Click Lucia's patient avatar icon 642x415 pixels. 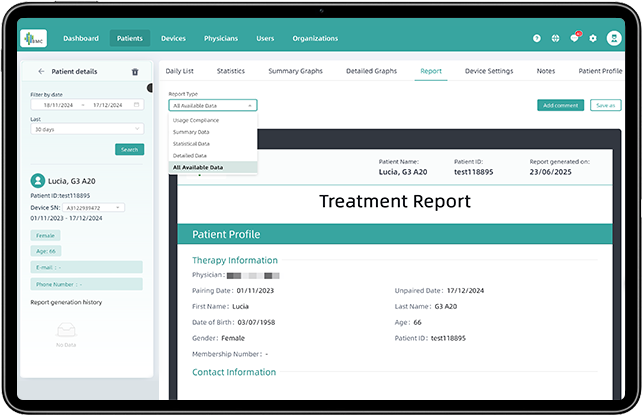tap(38, 180)
